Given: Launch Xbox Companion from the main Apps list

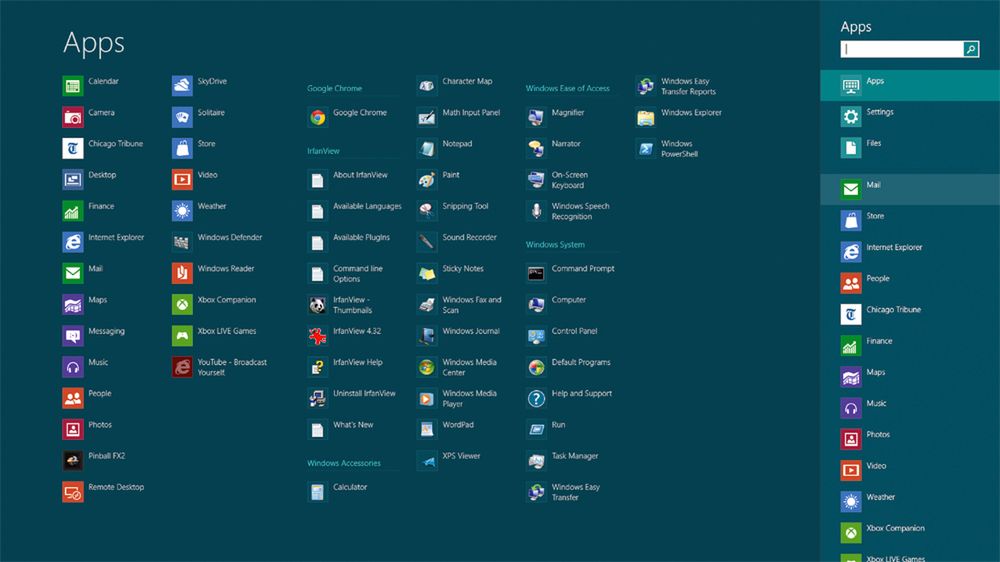Looking at the screenshot, I should (x=182, y=304).
